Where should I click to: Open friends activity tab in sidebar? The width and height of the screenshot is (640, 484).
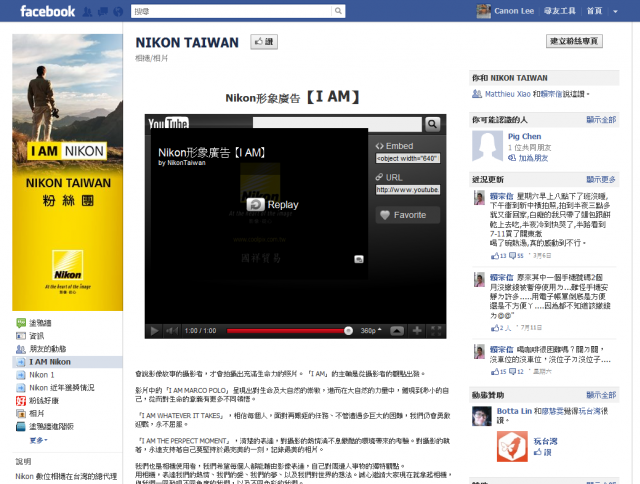[x=41, y=349]
